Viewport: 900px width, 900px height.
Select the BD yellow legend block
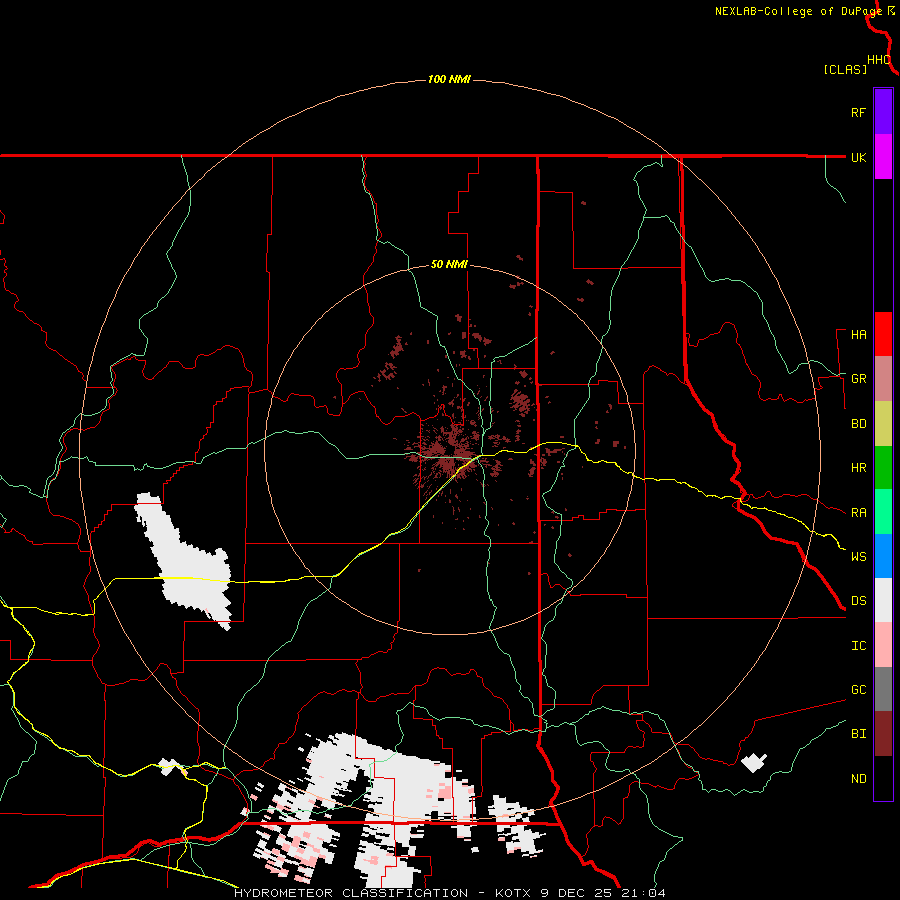coord(883,423)
